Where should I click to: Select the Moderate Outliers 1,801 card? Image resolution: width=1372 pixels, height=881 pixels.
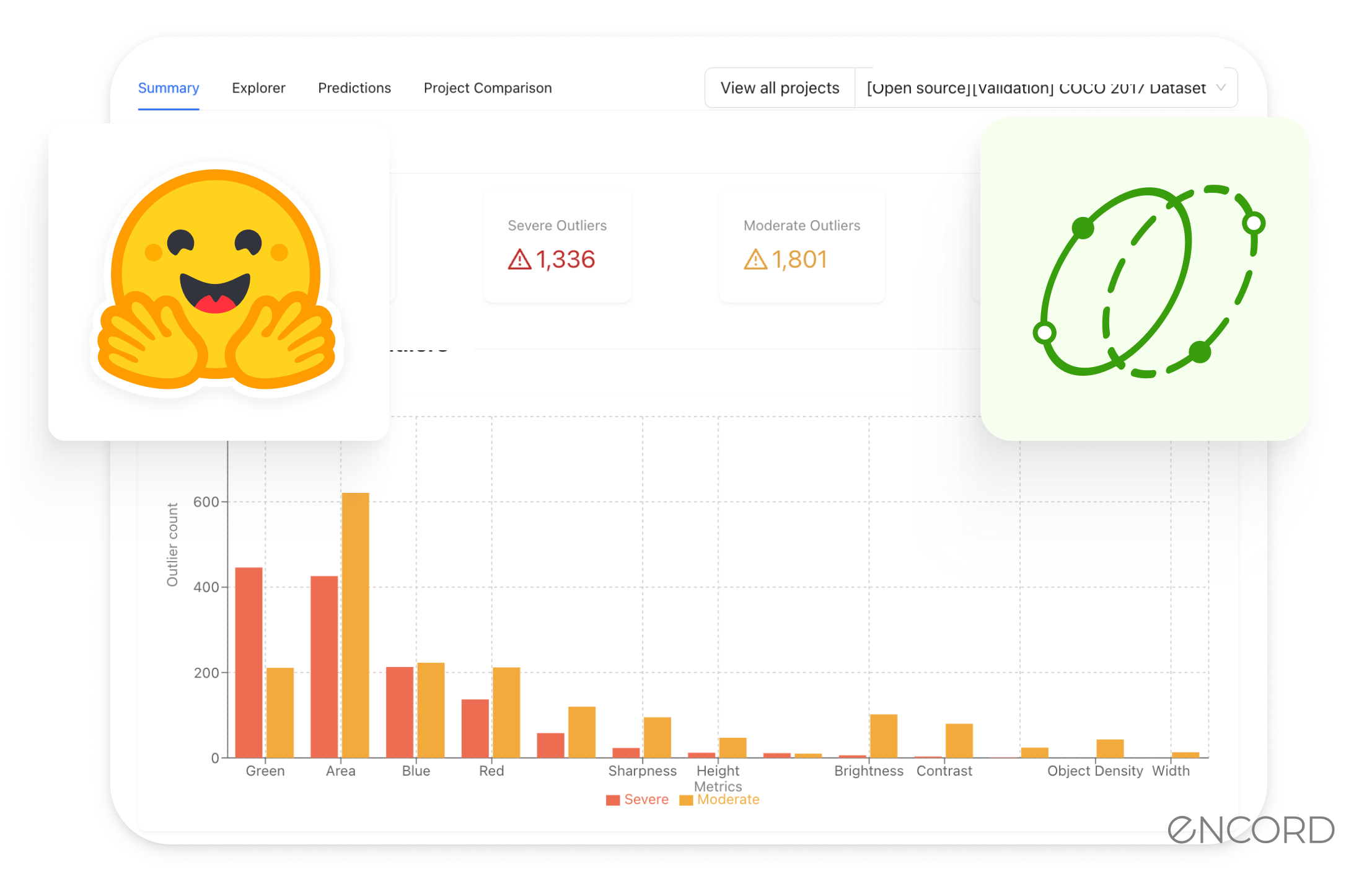pyautogui.click(x=801, y=246)
